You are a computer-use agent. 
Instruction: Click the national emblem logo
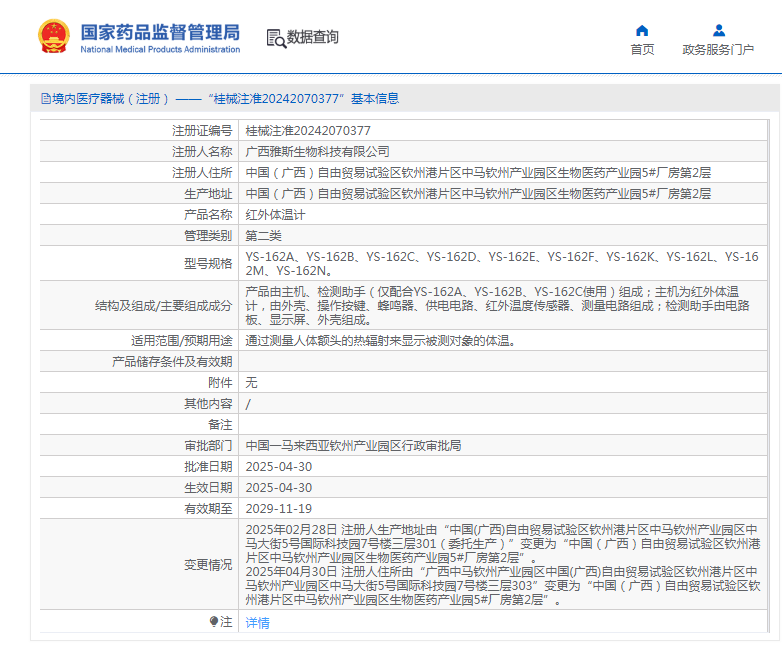coord(53,36)
